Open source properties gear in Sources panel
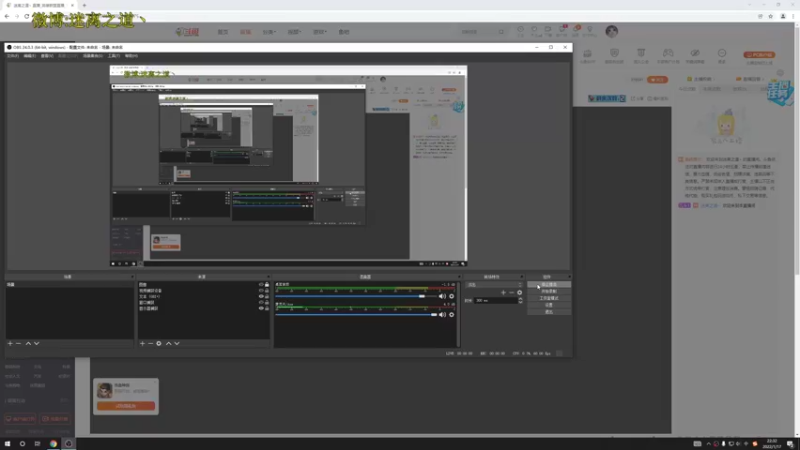The height and width of the screenshot is (450, 800). 159,343
